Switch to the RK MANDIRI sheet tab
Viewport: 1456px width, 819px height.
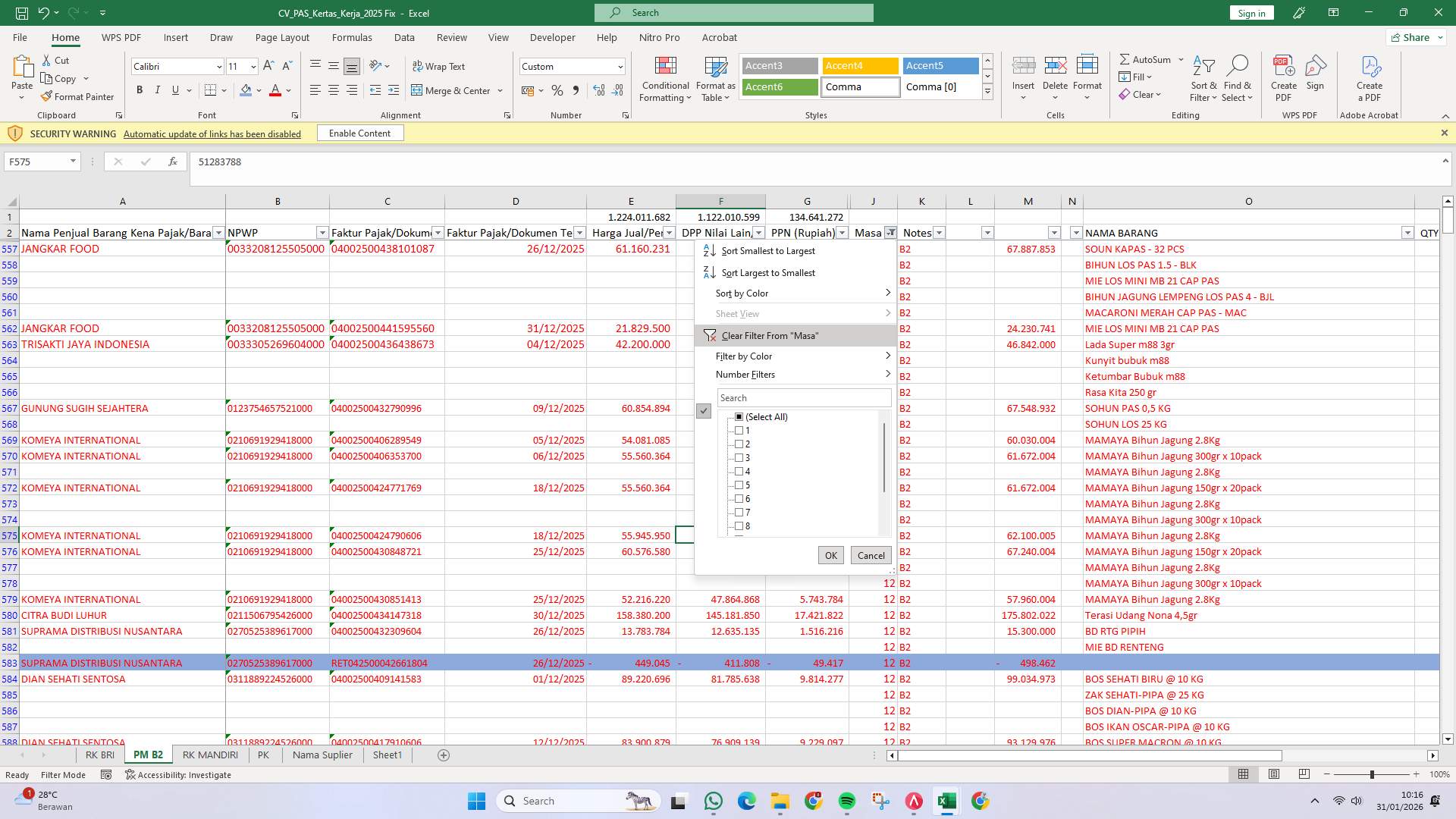[210, 755]
